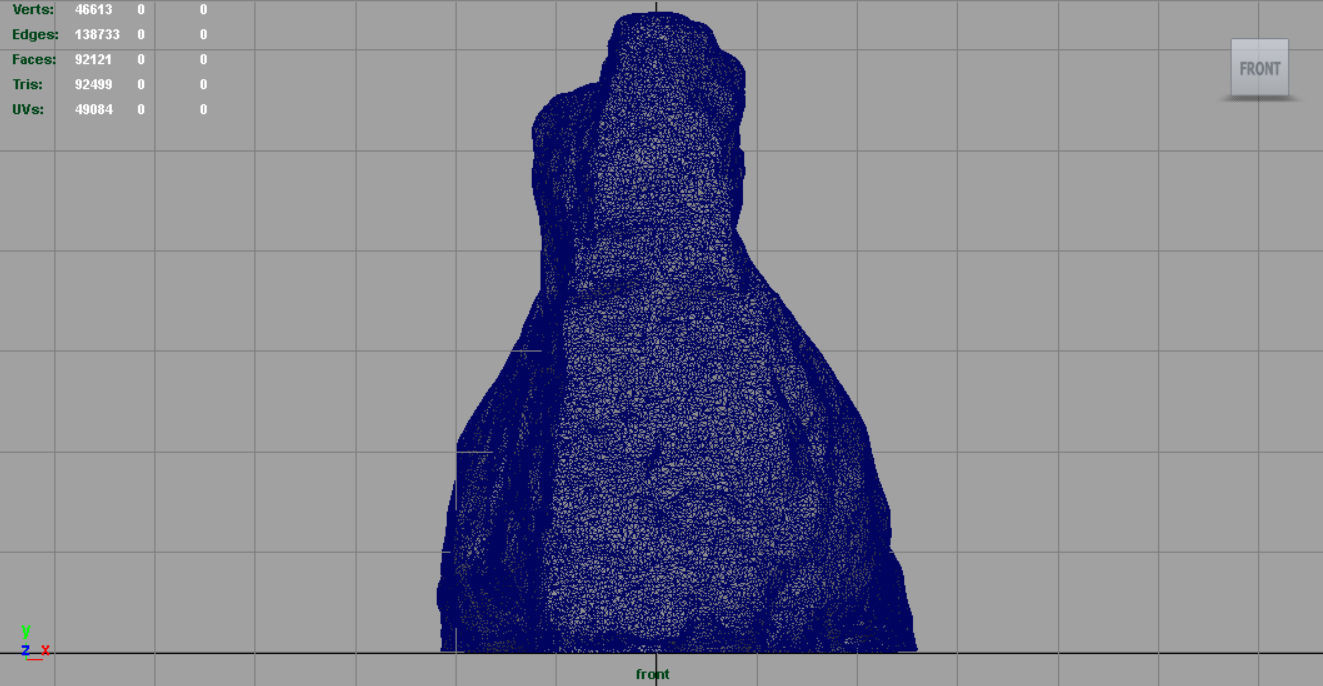The width and height of the screenshot is (1323, 686).
Task: Click the Verts count 46613
Action: [94, 9]
